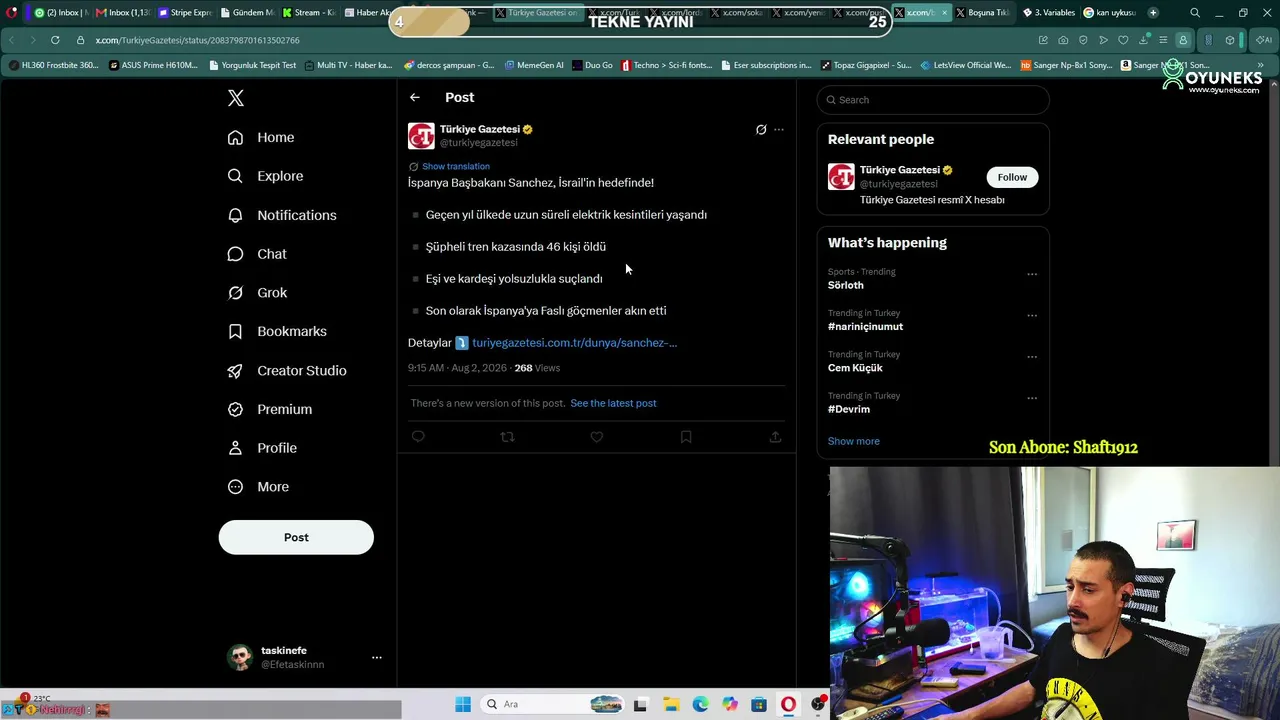The width and height of the screenshot is (1280, 720).
Task: Open the Cem Küçük trending topic
Action: (855, 368)
